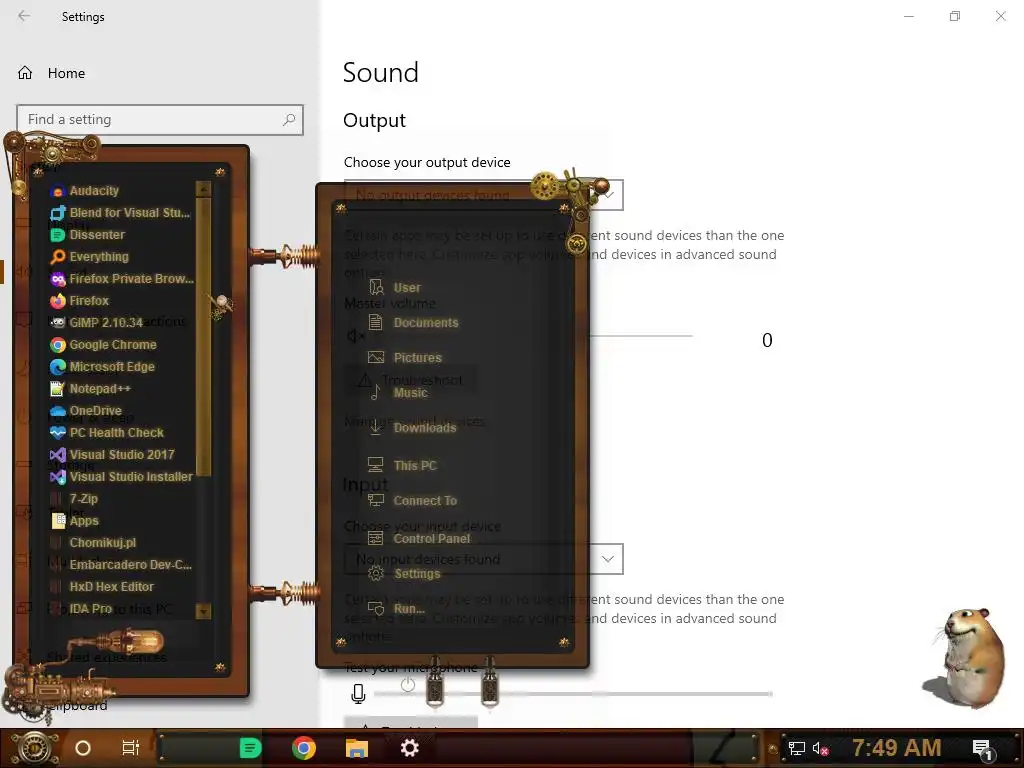Open Task View on the taskbar
Screen dimensions: 1024x768
point(131,748)
